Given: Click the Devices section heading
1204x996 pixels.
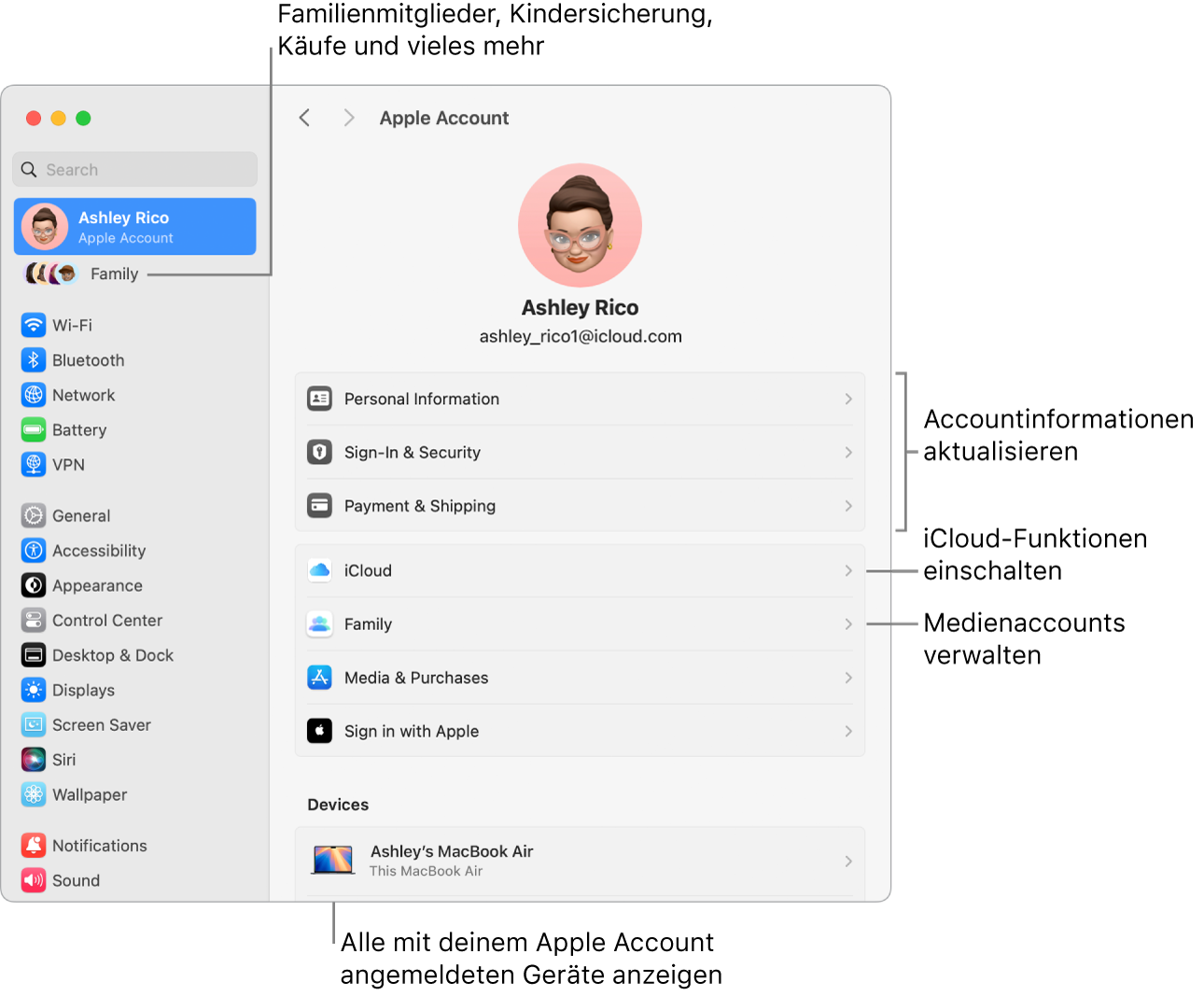Looking at the screenshot, I should coord(338,805).
